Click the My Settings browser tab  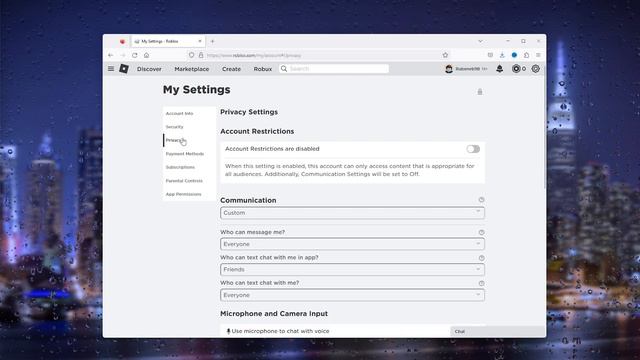[x=168, y=41]
